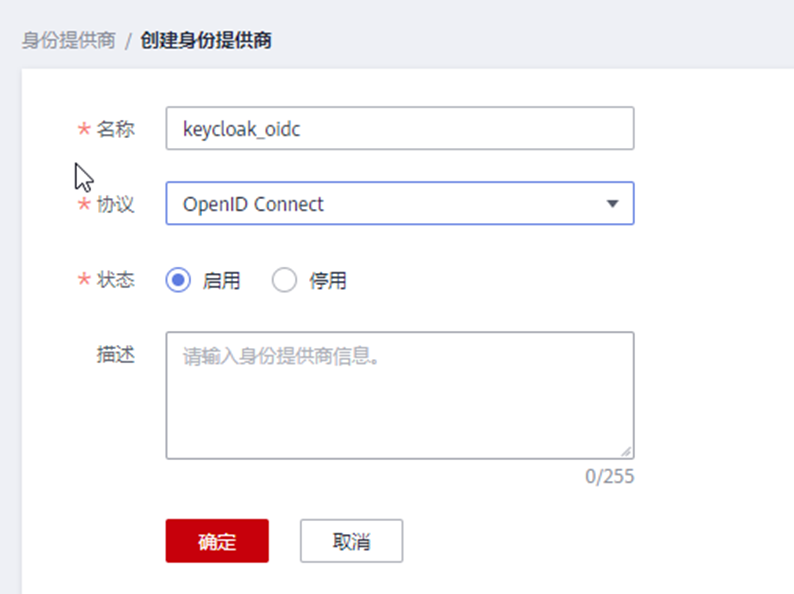Click the 名称 field label

115,129
